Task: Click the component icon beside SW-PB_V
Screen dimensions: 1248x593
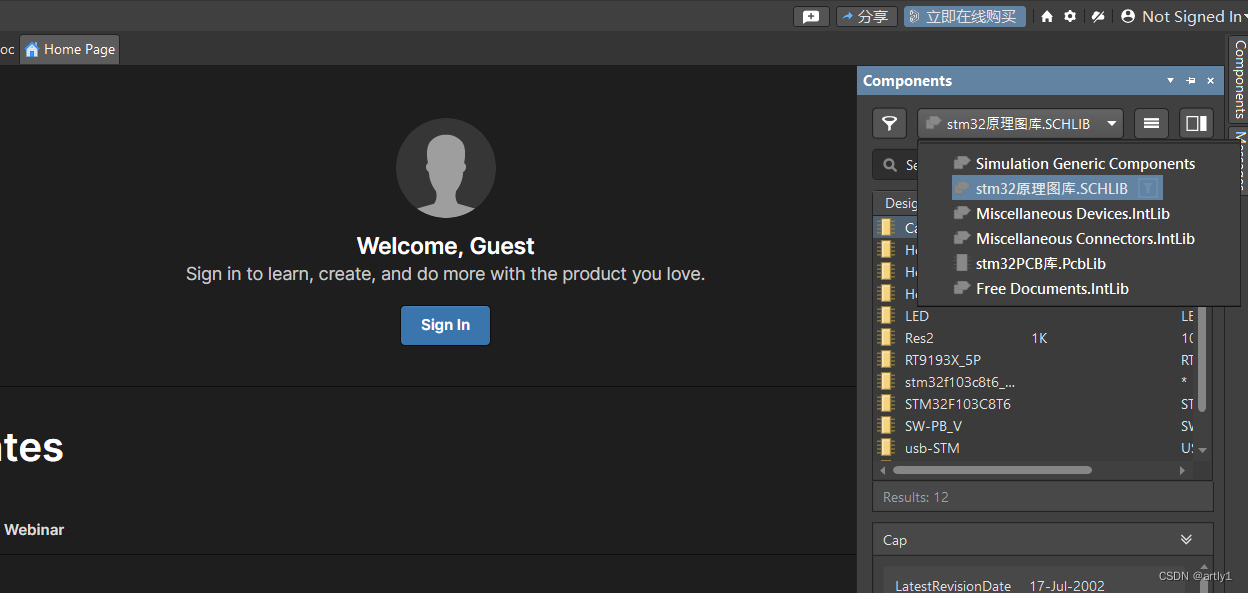Action: coord(885,426)
